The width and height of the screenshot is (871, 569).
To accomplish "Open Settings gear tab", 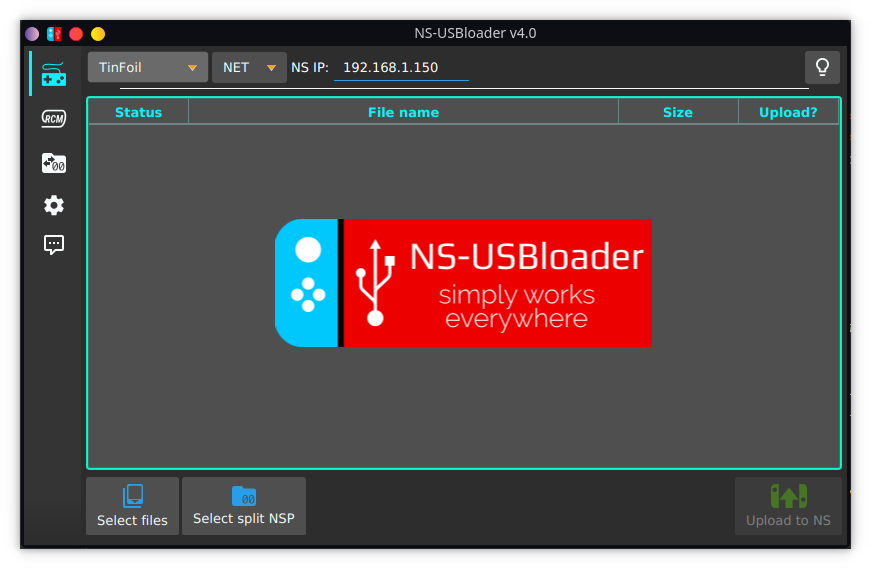I will pyautogui.click(x=54, y=205).
